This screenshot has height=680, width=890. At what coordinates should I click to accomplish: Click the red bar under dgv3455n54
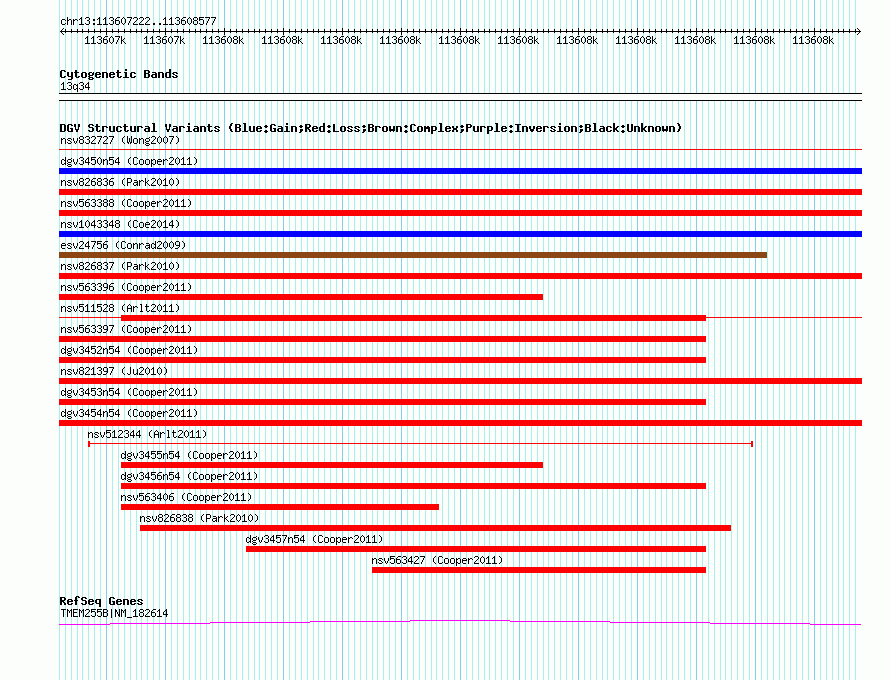pyautogui.click(x=331, y=465)
